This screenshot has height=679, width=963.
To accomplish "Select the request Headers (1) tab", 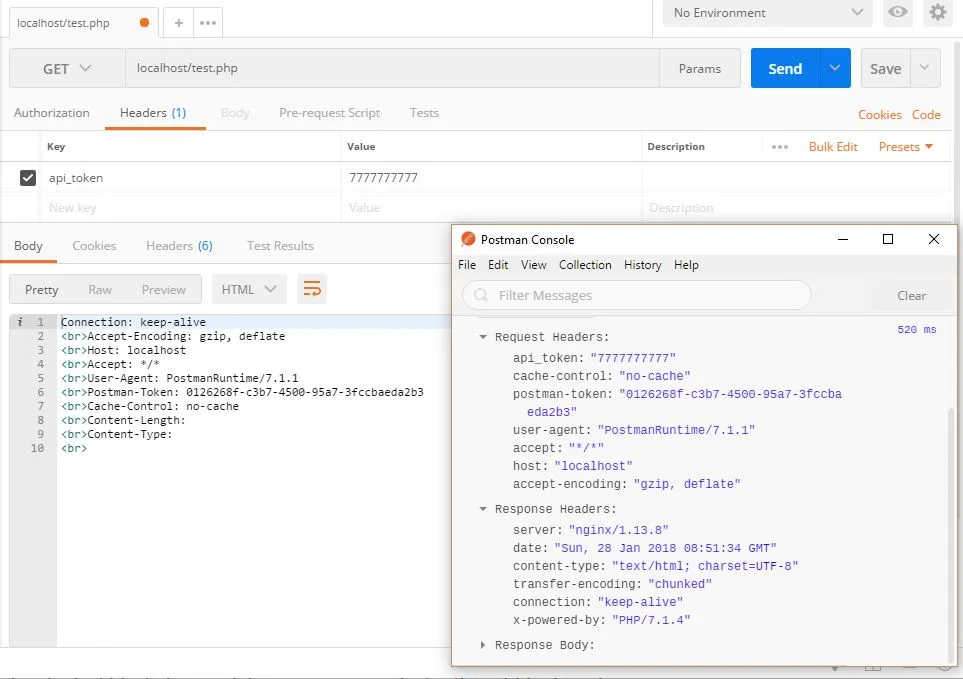I will (153, 113).
